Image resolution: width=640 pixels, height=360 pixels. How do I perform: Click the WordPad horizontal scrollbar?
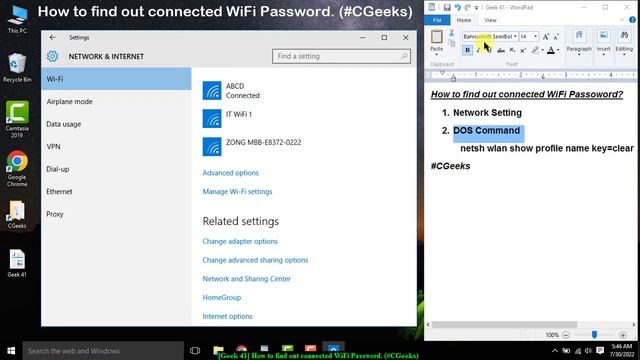tap(504, 325)
